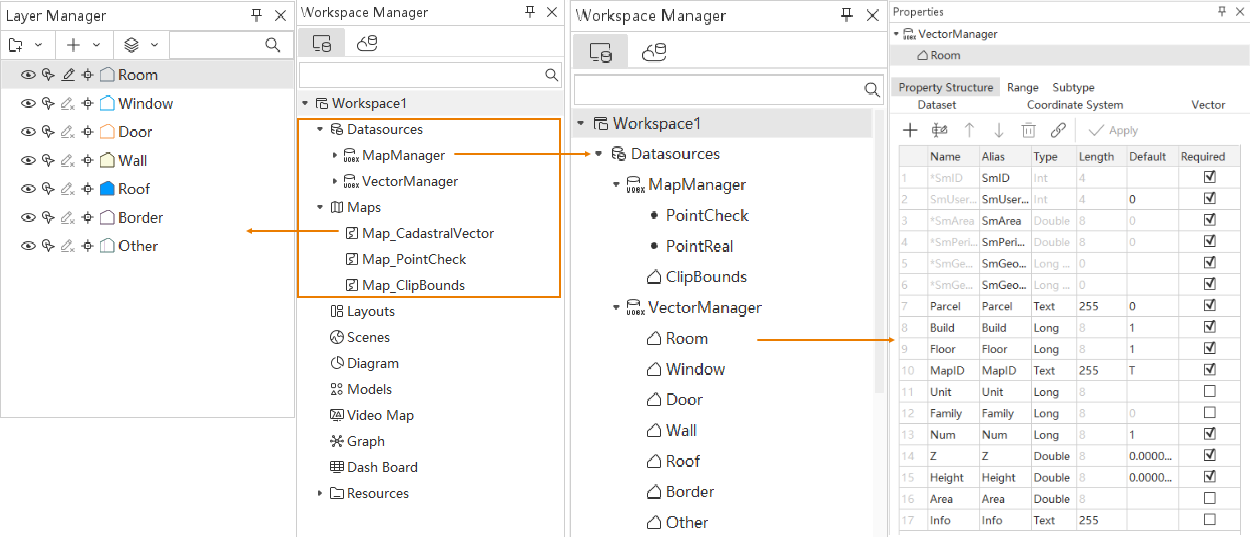Viewport: 1250px width, 537px height.
Task: Check the Required box for Unit field
Action: (x=1209, y=391)
